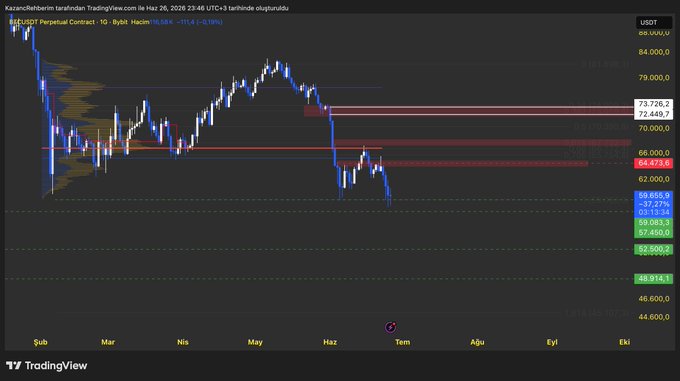Select the green 52.500,2 price label
This screenshot has height=381, width=680.
click(653, 249)
